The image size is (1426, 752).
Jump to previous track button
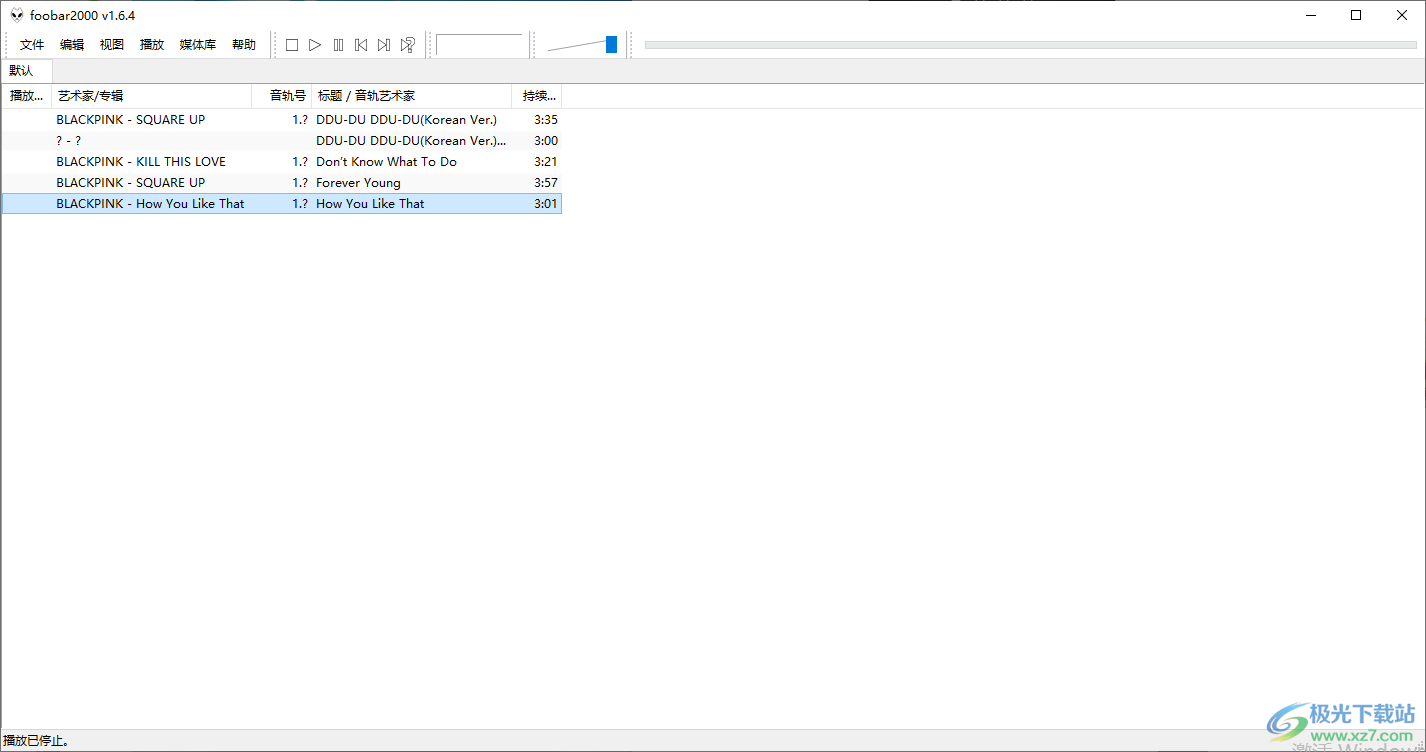(x=361, y=45)
